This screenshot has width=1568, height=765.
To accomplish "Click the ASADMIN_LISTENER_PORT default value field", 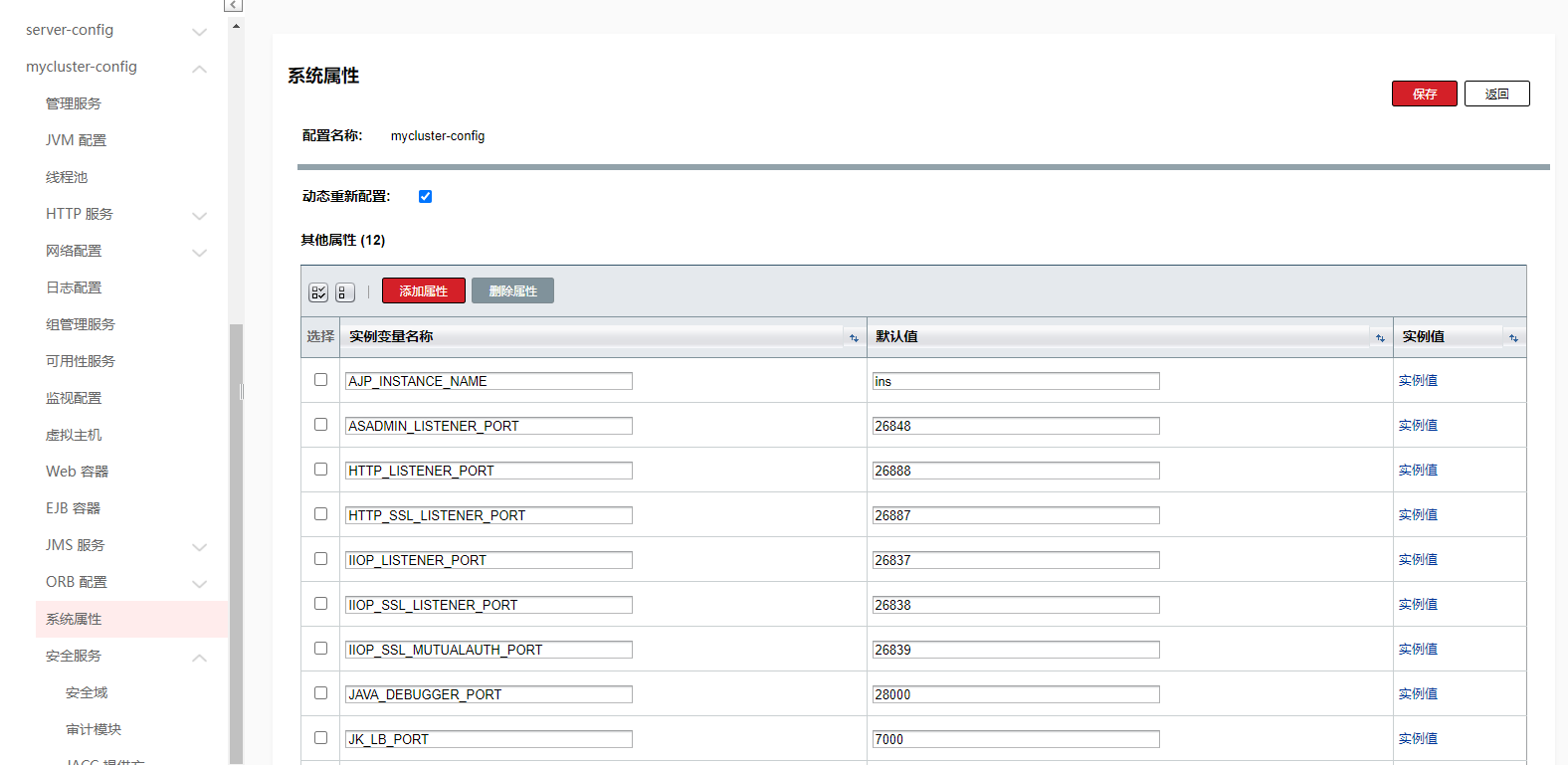I will click(x=1015, y=426).
